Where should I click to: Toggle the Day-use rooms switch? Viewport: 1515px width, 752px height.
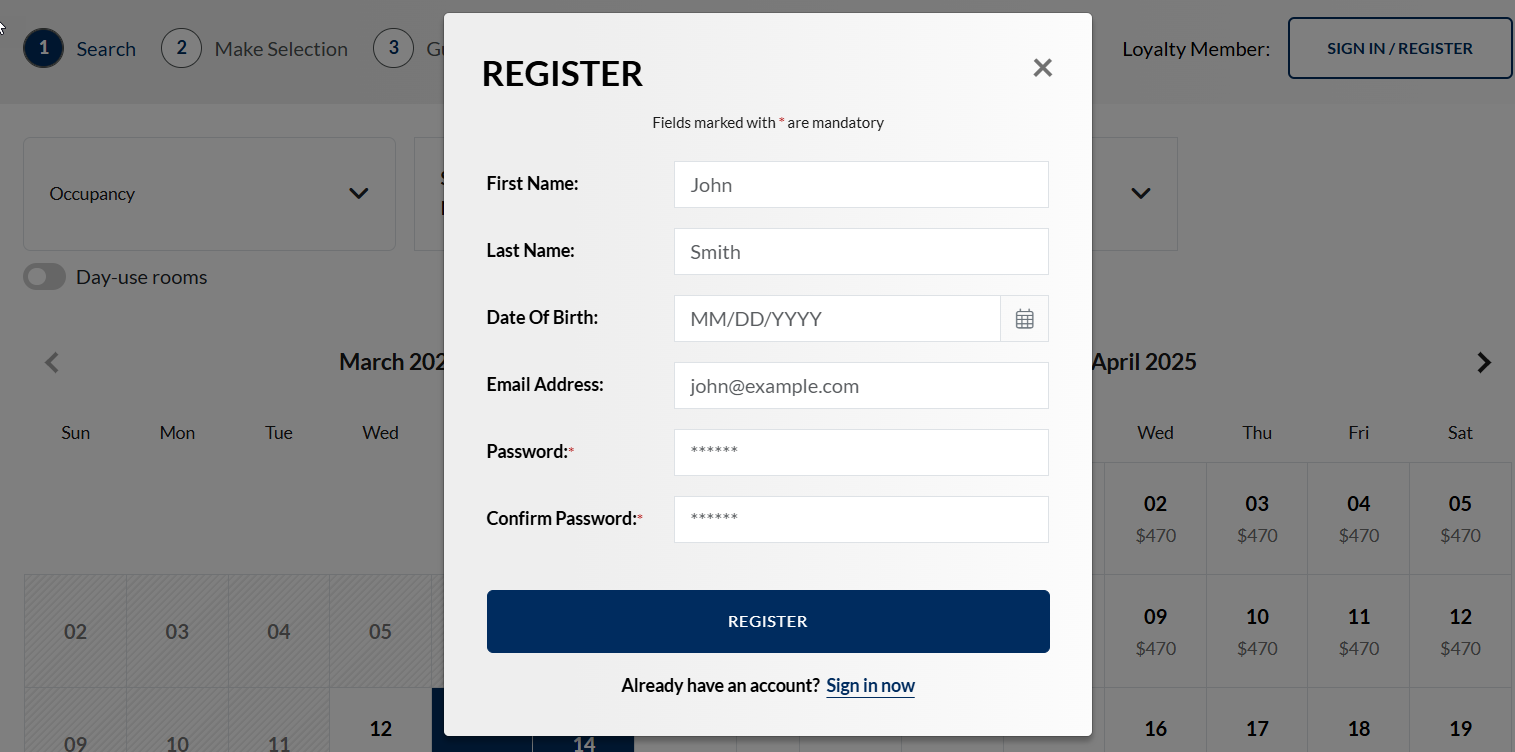pos(45,277)
